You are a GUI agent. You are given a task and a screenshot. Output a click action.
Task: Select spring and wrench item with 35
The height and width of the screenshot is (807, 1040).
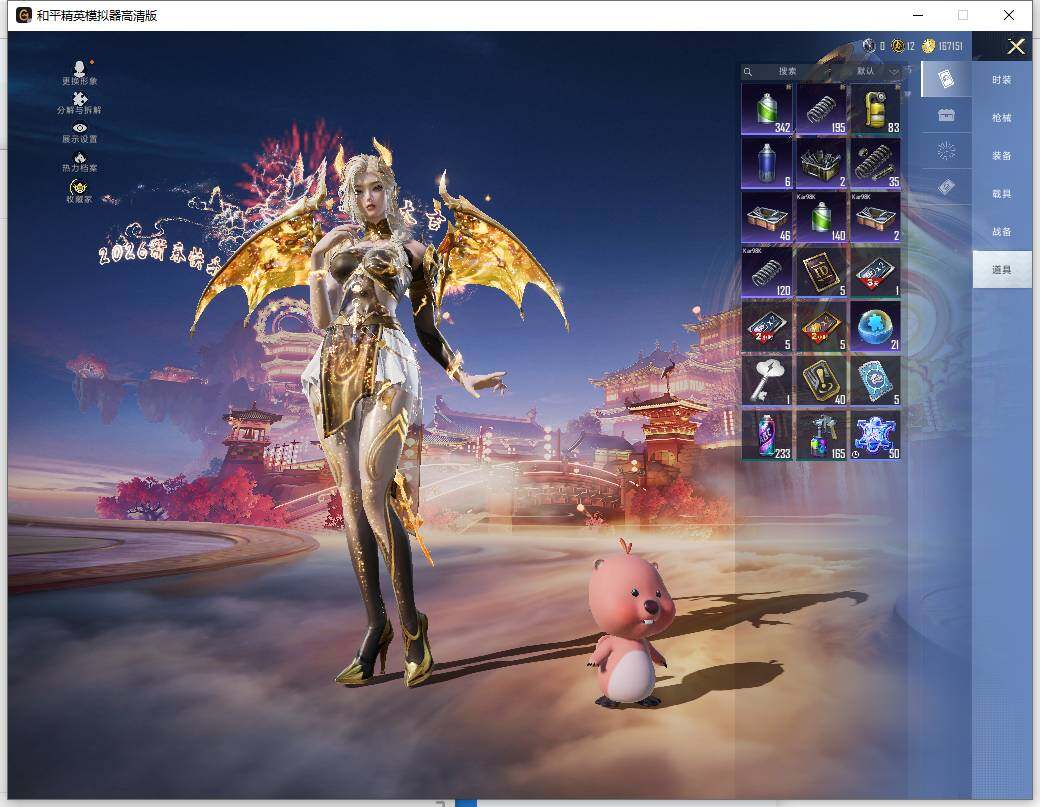[876, 164]
